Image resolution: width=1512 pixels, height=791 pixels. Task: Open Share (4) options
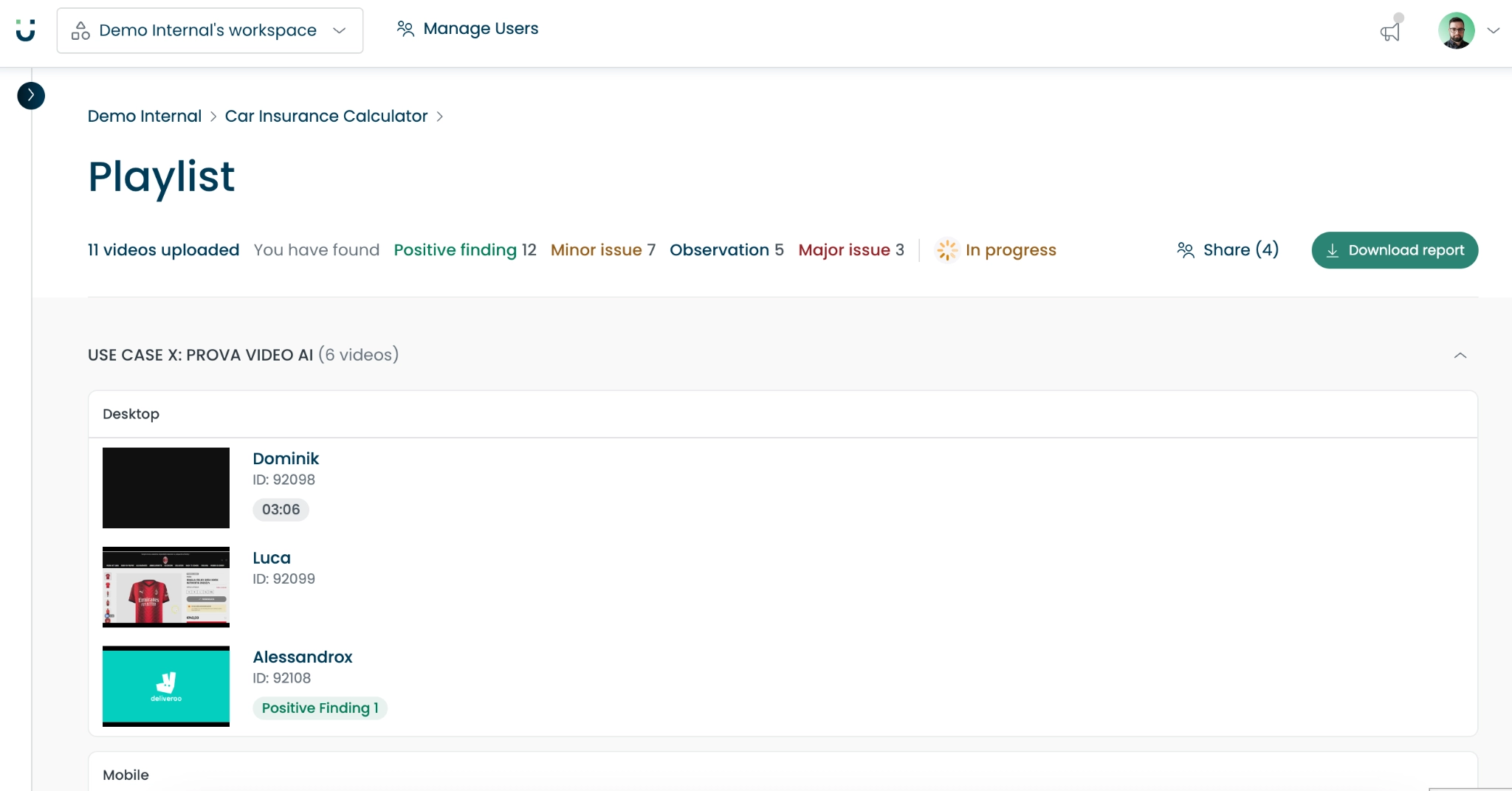click(1228, 250)
